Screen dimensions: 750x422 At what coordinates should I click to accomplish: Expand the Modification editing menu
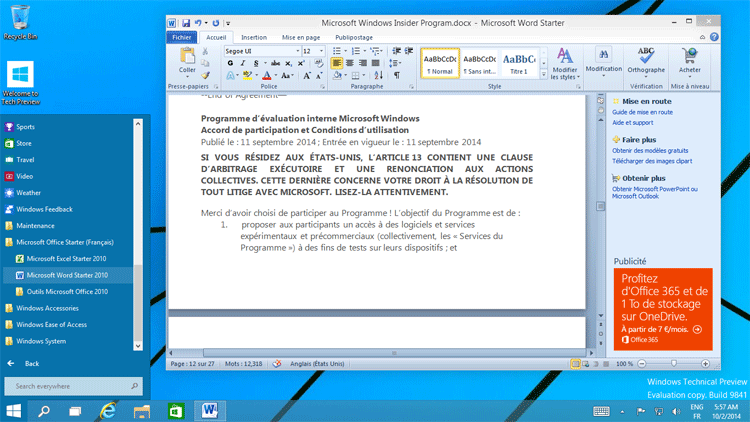604,63
